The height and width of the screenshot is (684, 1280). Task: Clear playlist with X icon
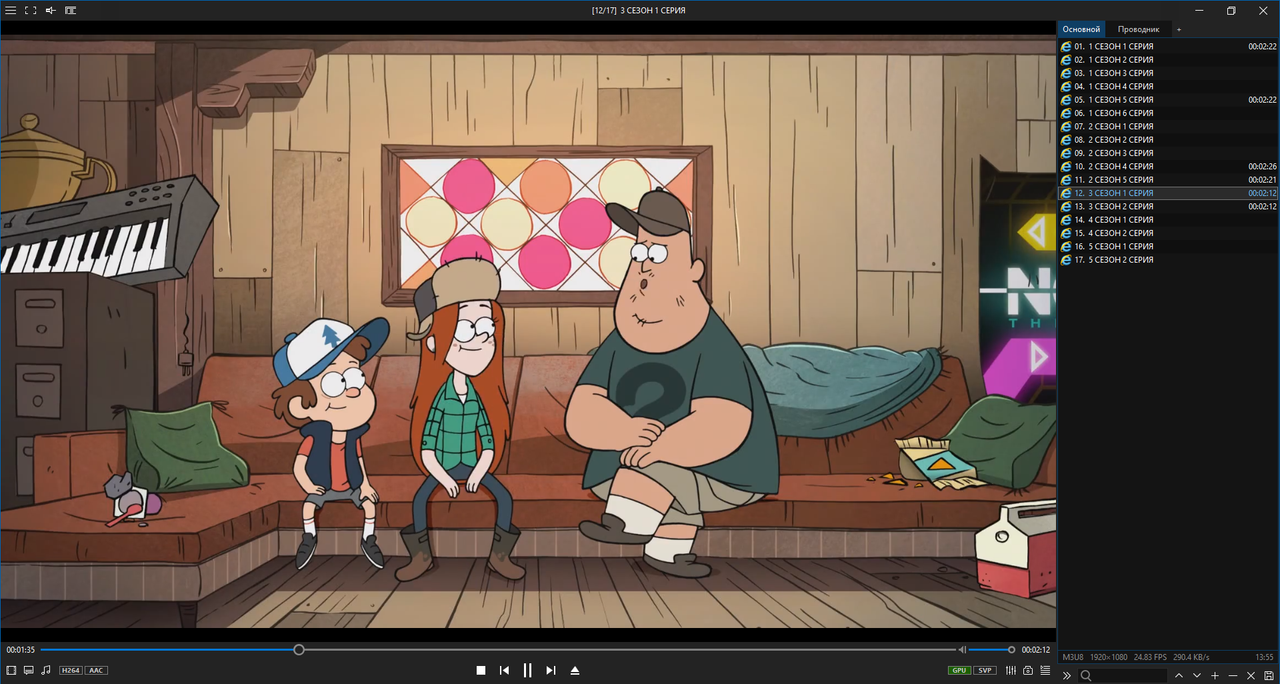pos(1251,676)
